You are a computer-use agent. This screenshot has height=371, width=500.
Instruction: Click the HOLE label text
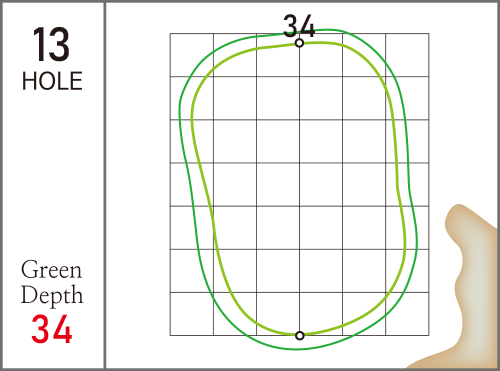pyautogui.click(x=52, y=81)
